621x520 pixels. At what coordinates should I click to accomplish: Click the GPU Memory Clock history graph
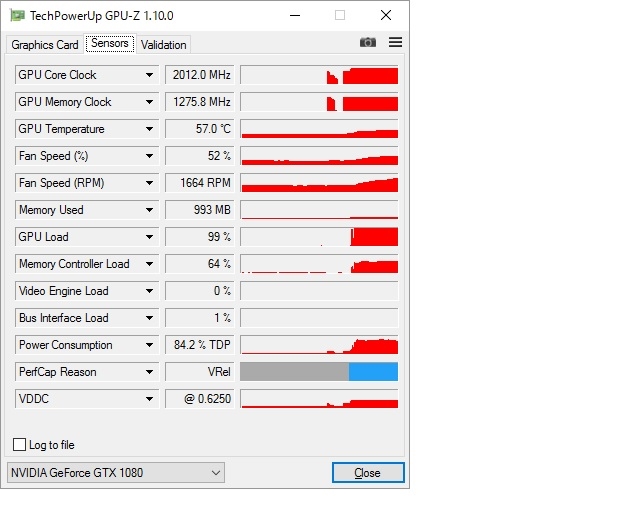[x=319, y=102]
